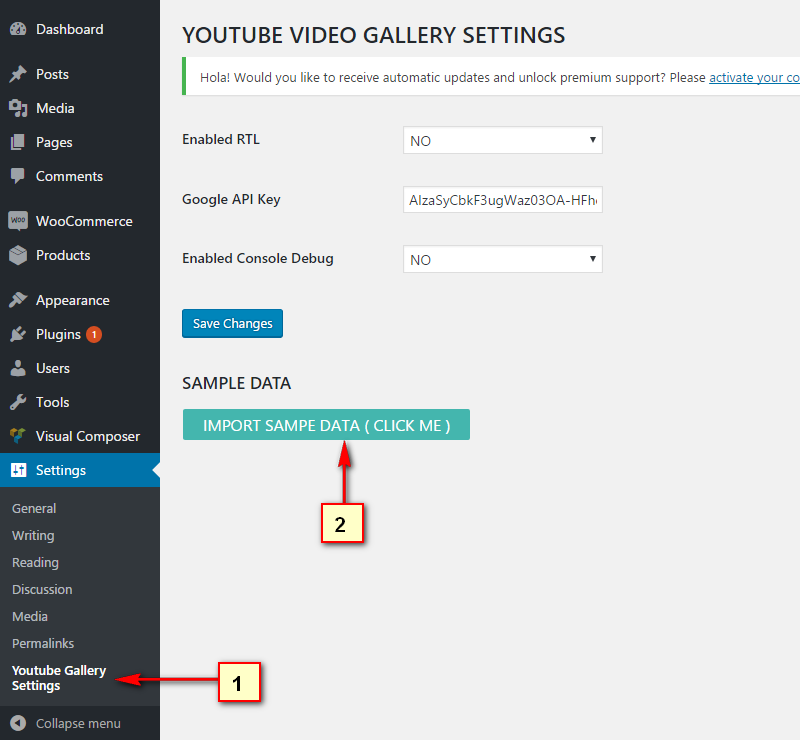Click the Products box icon
The height and width of the screenshot is (740, 800).
tap(18, 255)
